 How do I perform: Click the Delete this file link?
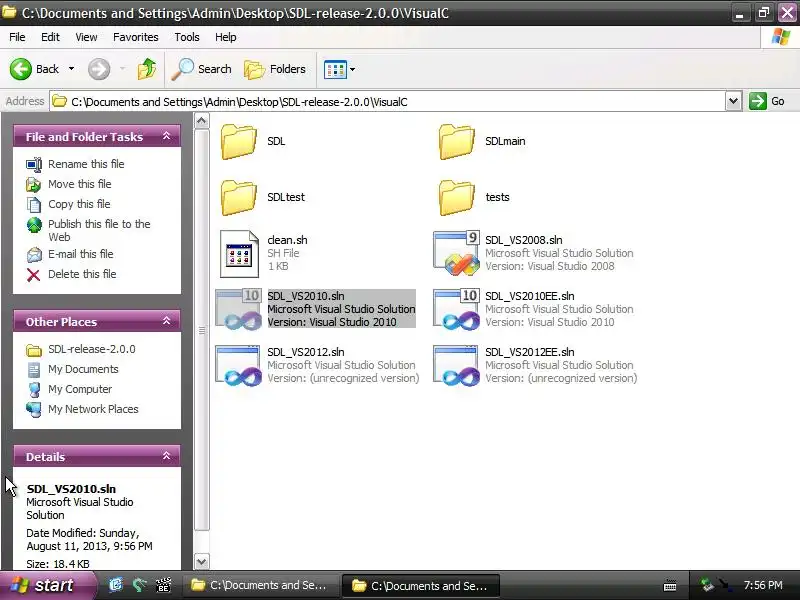pyautogui.click(x=82, y=274)
